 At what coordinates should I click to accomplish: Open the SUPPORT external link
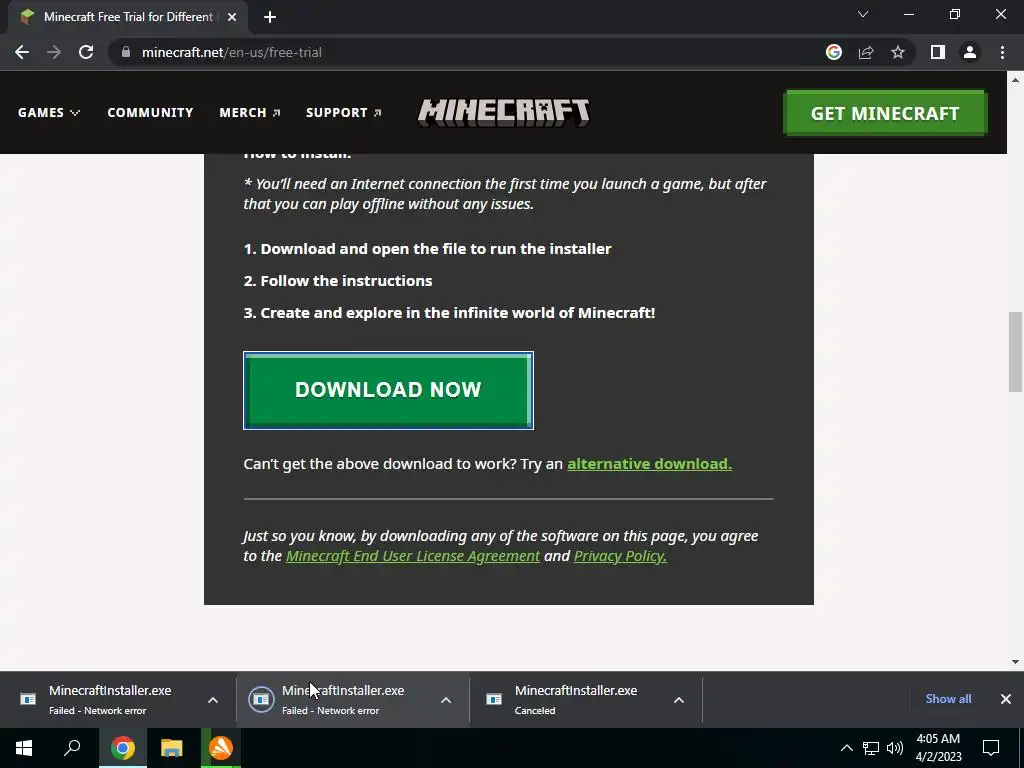(x=344, y=112)
